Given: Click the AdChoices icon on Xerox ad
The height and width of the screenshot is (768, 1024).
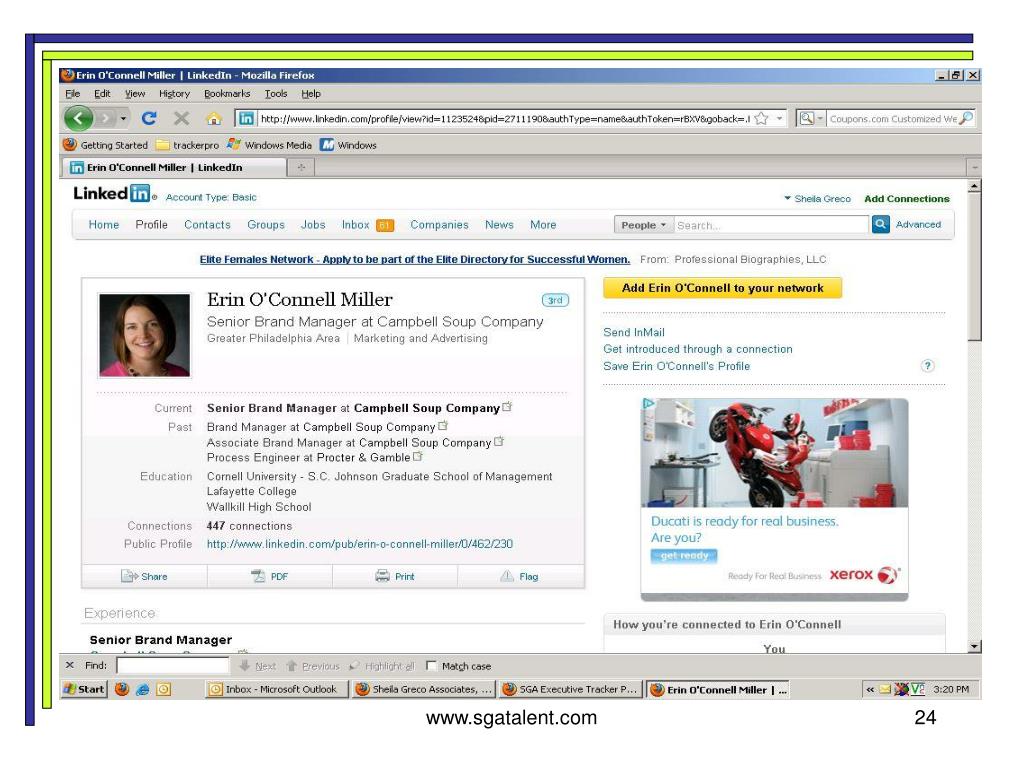Looking at the screenshot, I should (x=648, y=404).
